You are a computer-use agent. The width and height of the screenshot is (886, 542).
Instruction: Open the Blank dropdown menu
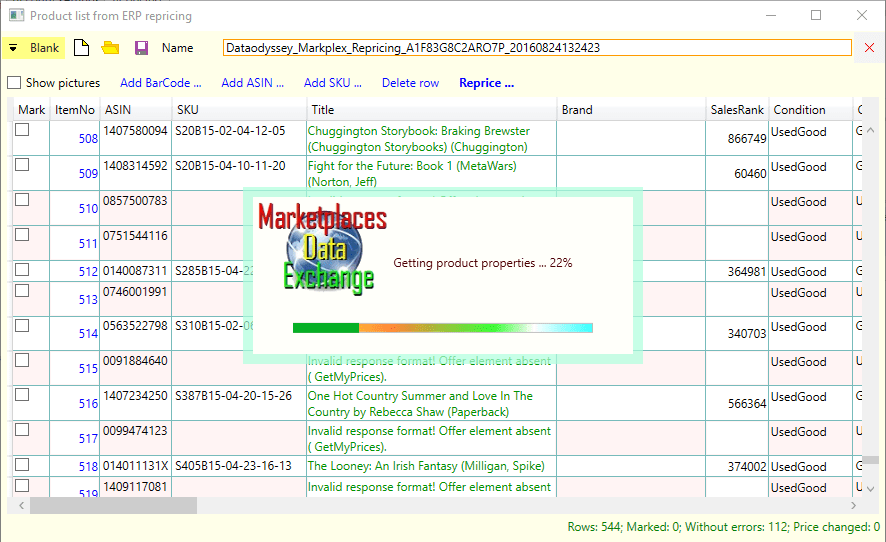pos(34,48)
